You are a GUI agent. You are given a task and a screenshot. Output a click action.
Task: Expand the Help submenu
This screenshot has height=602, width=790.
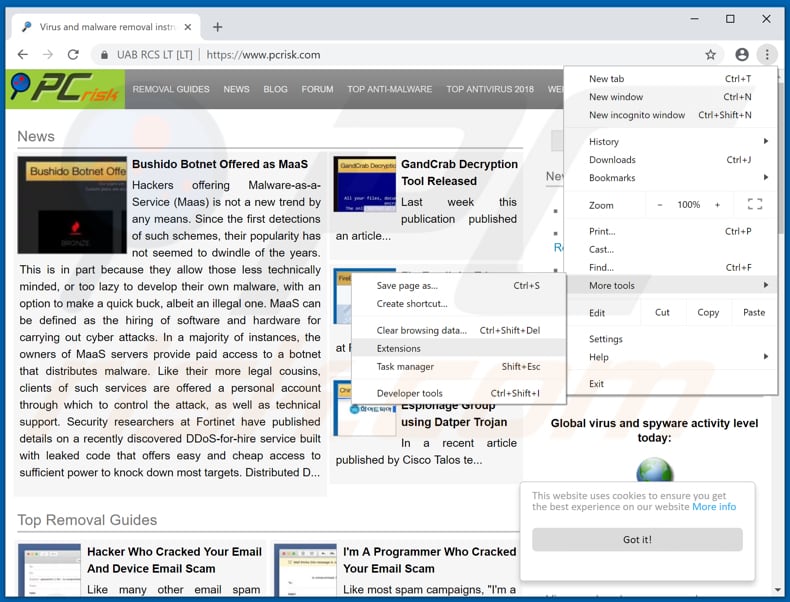671,357
